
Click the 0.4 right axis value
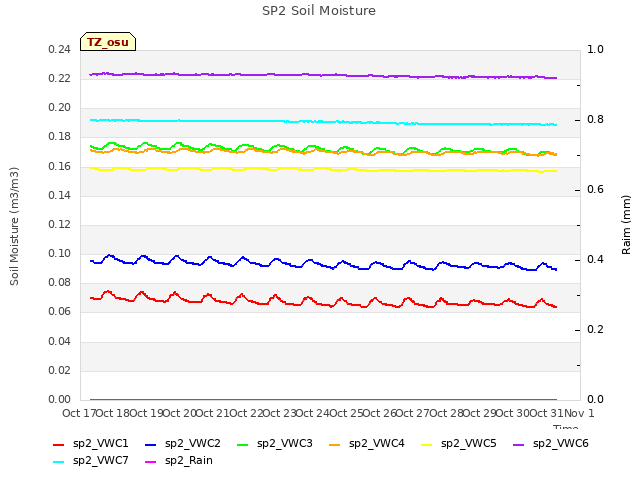point(595,260)
